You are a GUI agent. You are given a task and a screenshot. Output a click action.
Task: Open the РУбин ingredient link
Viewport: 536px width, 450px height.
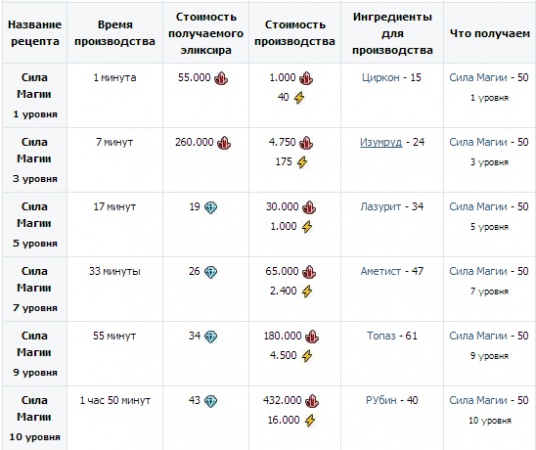tap(381, 400)
